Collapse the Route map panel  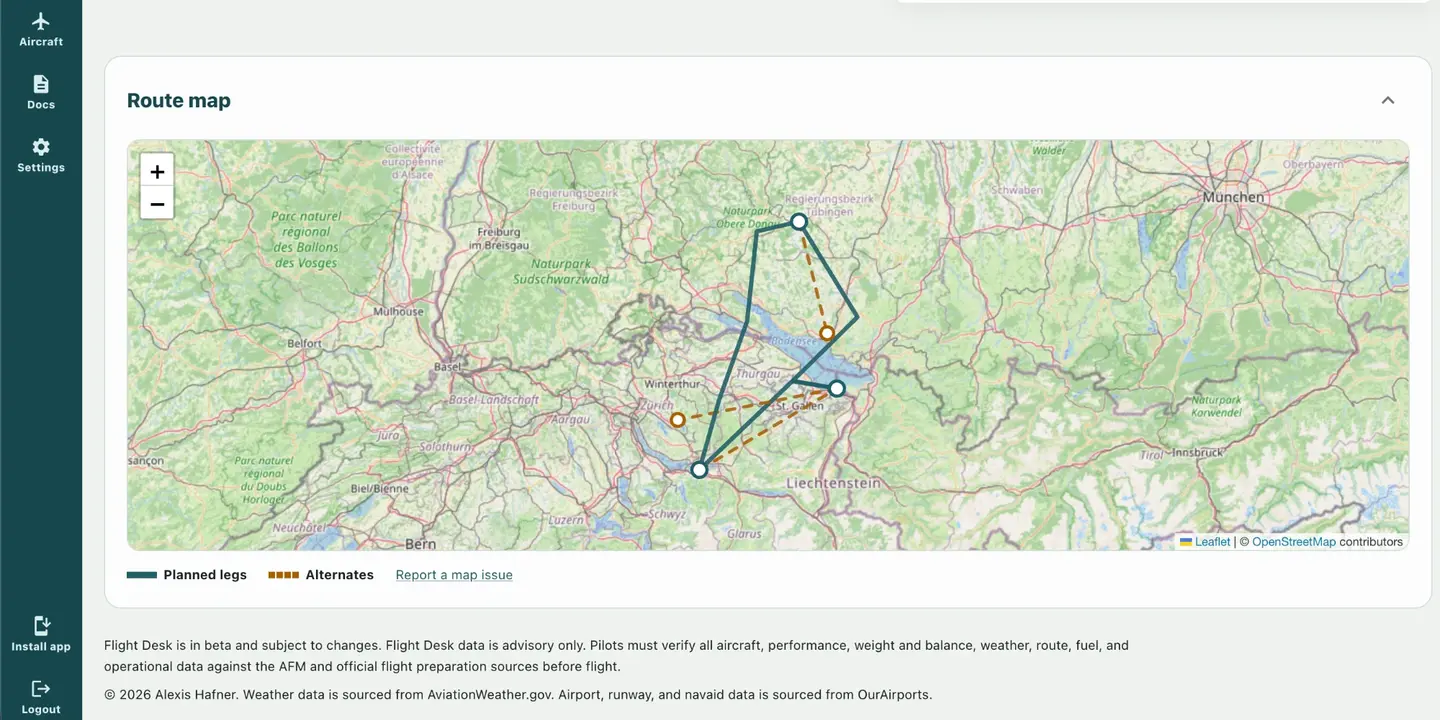(x=1387, y=100)
